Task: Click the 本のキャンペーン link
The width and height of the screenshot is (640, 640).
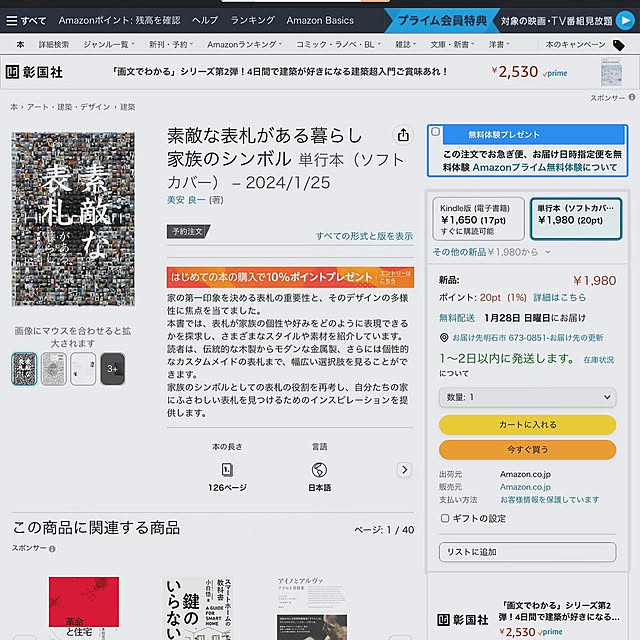Action: (576, 44)
